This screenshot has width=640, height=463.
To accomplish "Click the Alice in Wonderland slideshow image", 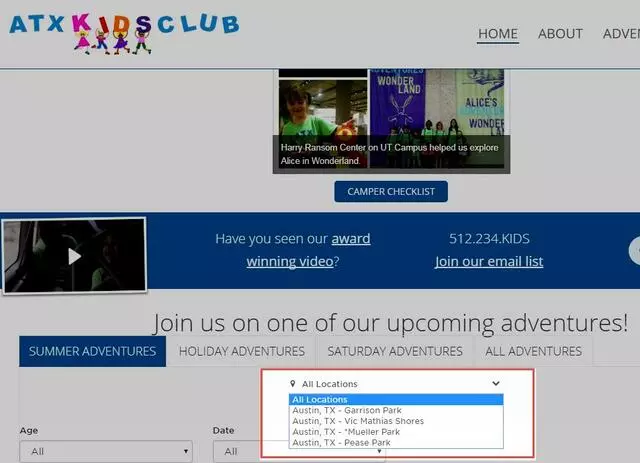I will tap(391, 121).
